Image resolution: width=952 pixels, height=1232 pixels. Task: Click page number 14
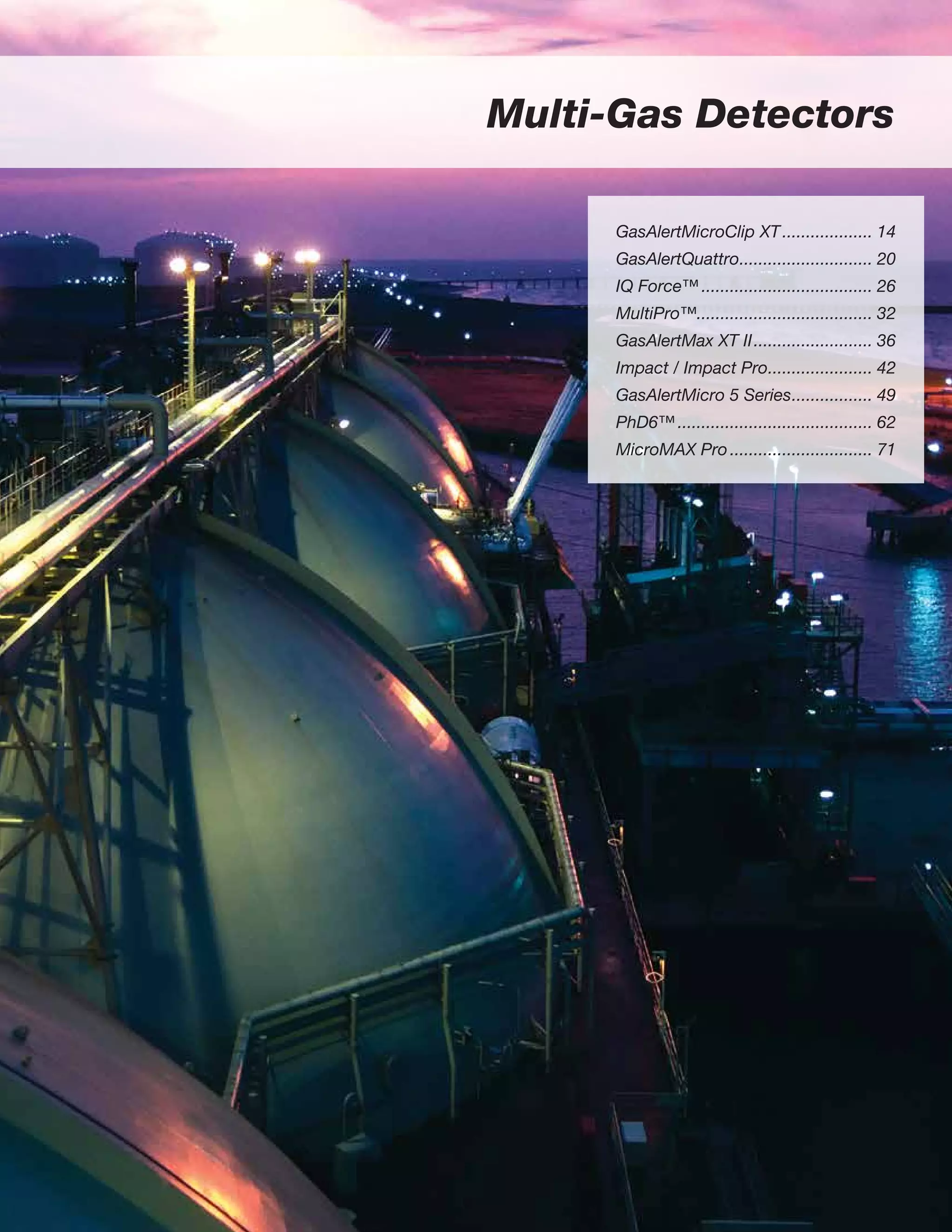pyautogui.click(x=886, y=232)
